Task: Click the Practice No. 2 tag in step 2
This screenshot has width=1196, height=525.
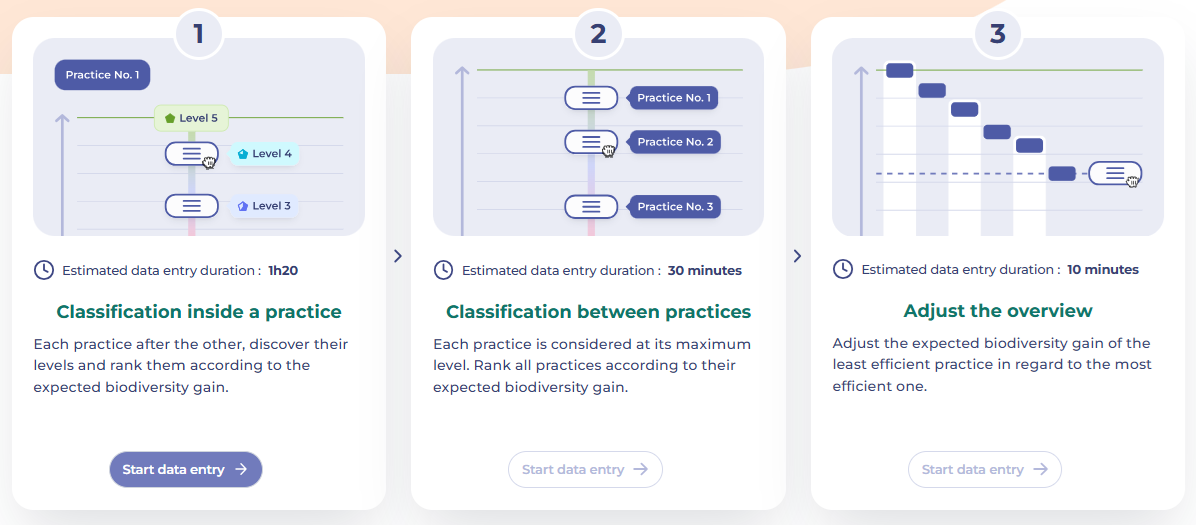Action: tap(674, 142)
